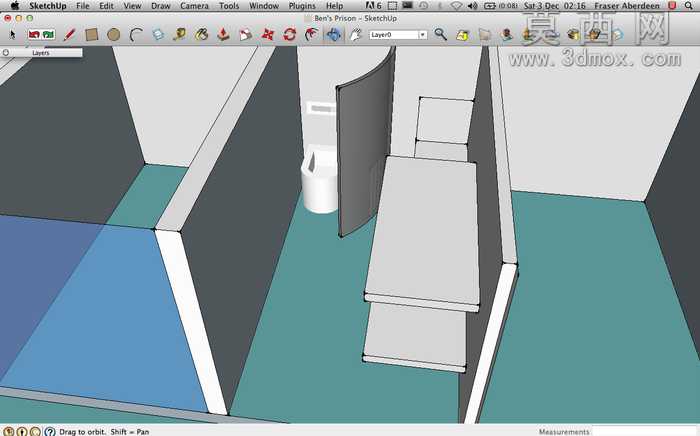Select the Arc tool
The width and height of the screenshot is (700, 436).
136,34
